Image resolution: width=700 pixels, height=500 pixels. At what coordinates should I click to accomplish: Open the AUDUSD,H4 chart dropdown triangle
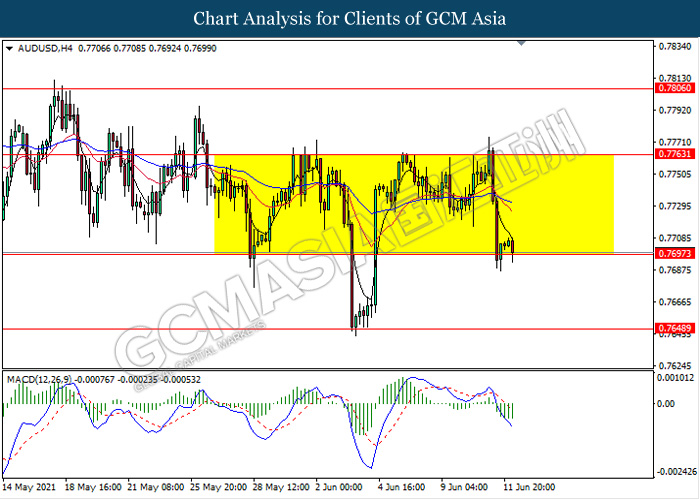point(9,48)
